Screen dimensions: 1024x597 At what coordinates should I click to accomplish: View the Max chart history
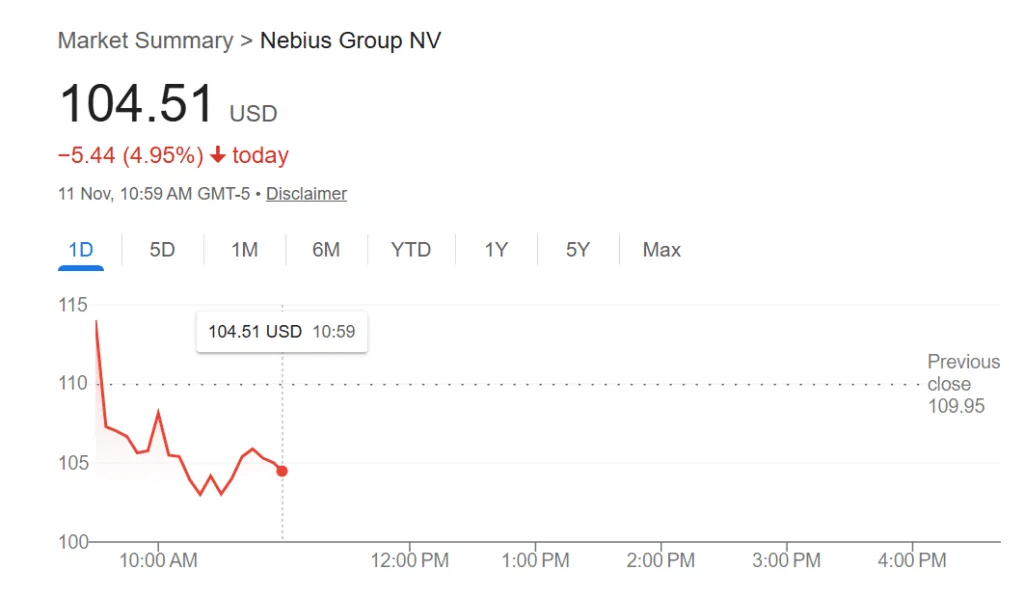[x=661, y=249]
